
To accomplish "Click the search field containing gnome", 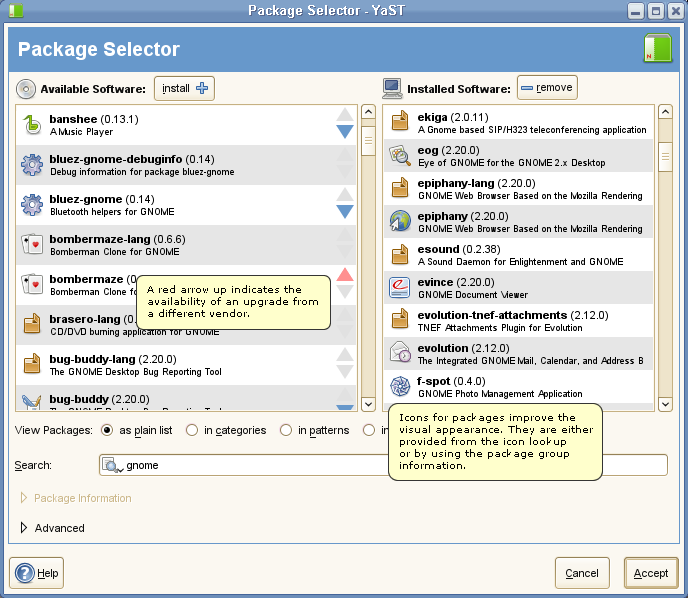I will coord(383,465).
